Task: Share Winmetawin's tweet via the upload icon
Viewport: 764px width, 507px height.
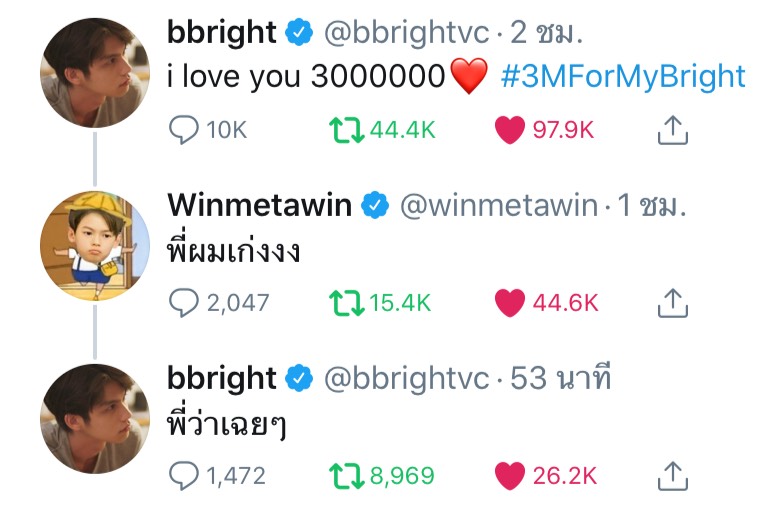Action: pyautogui.click(x=672, y=303)
